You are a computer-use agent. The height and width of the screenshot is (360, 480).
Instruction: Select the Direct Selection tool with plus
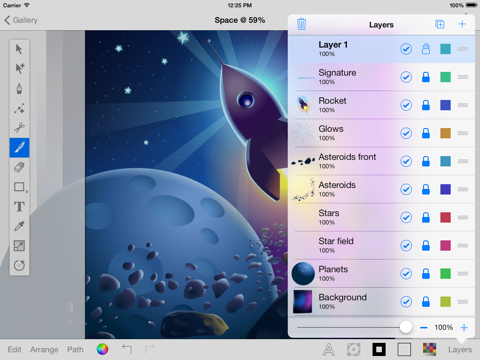pyautogui.click(x=19, y=69)
